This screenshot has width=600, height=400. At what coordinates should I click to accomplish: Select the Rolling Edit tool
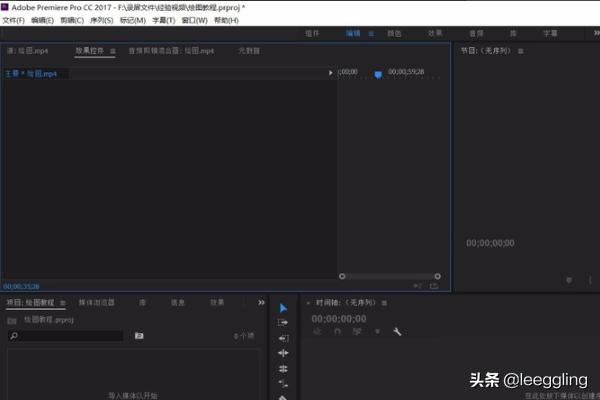point(283,369)
